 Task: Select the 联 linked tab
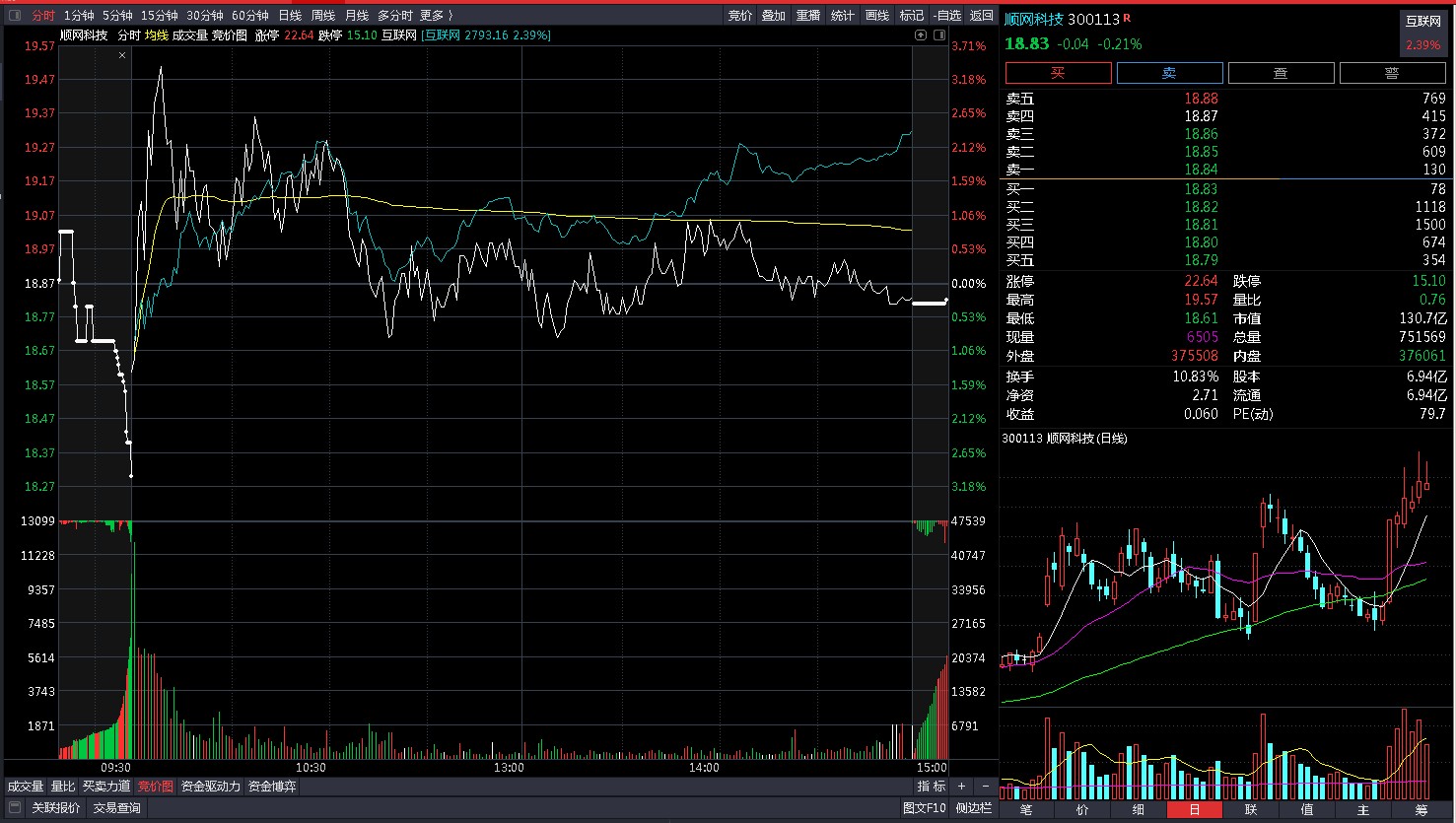click(1251, 810)
